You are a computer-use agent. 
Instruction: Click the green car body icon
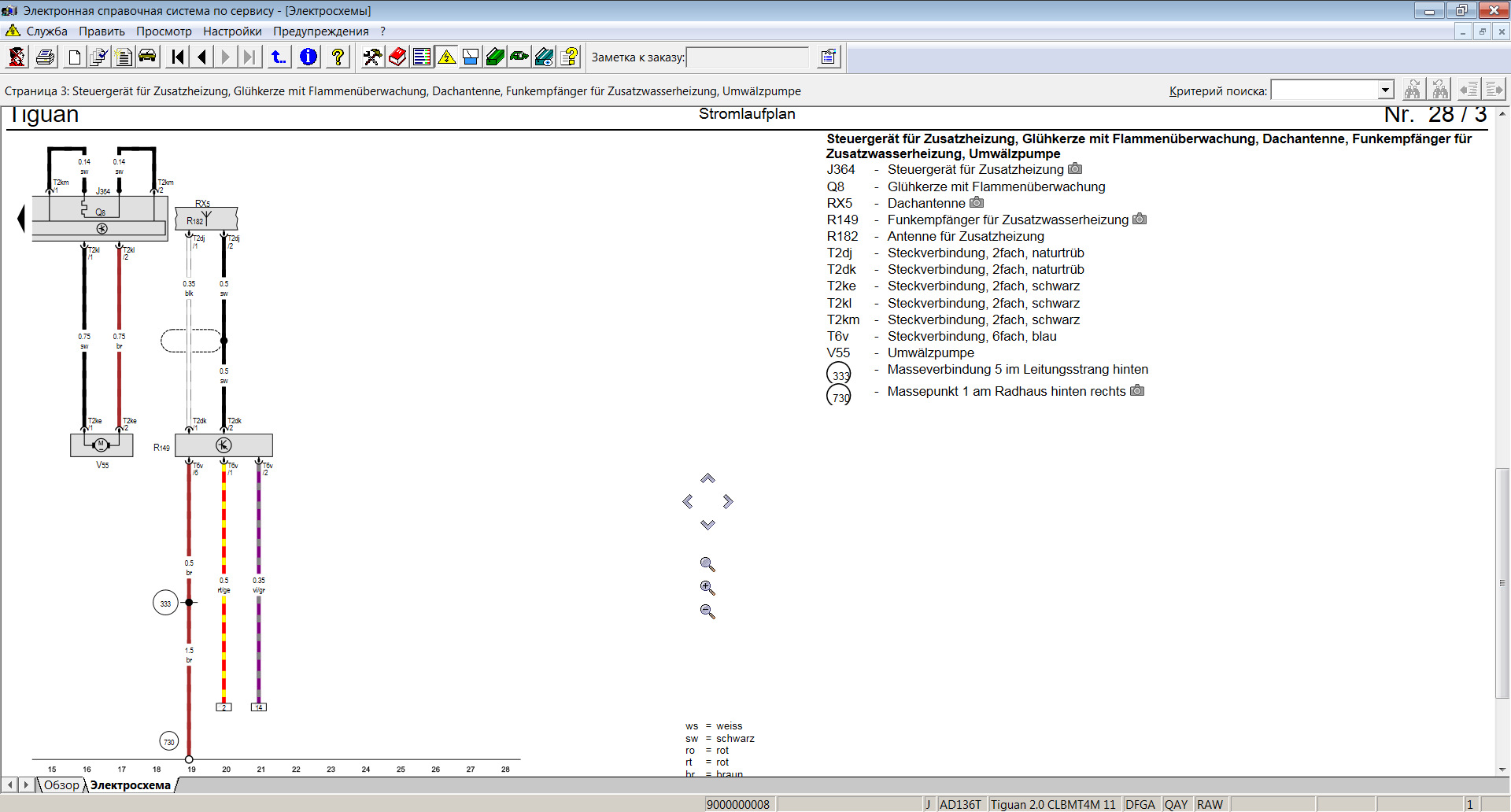pyautogui.click(x=519, y=57)
